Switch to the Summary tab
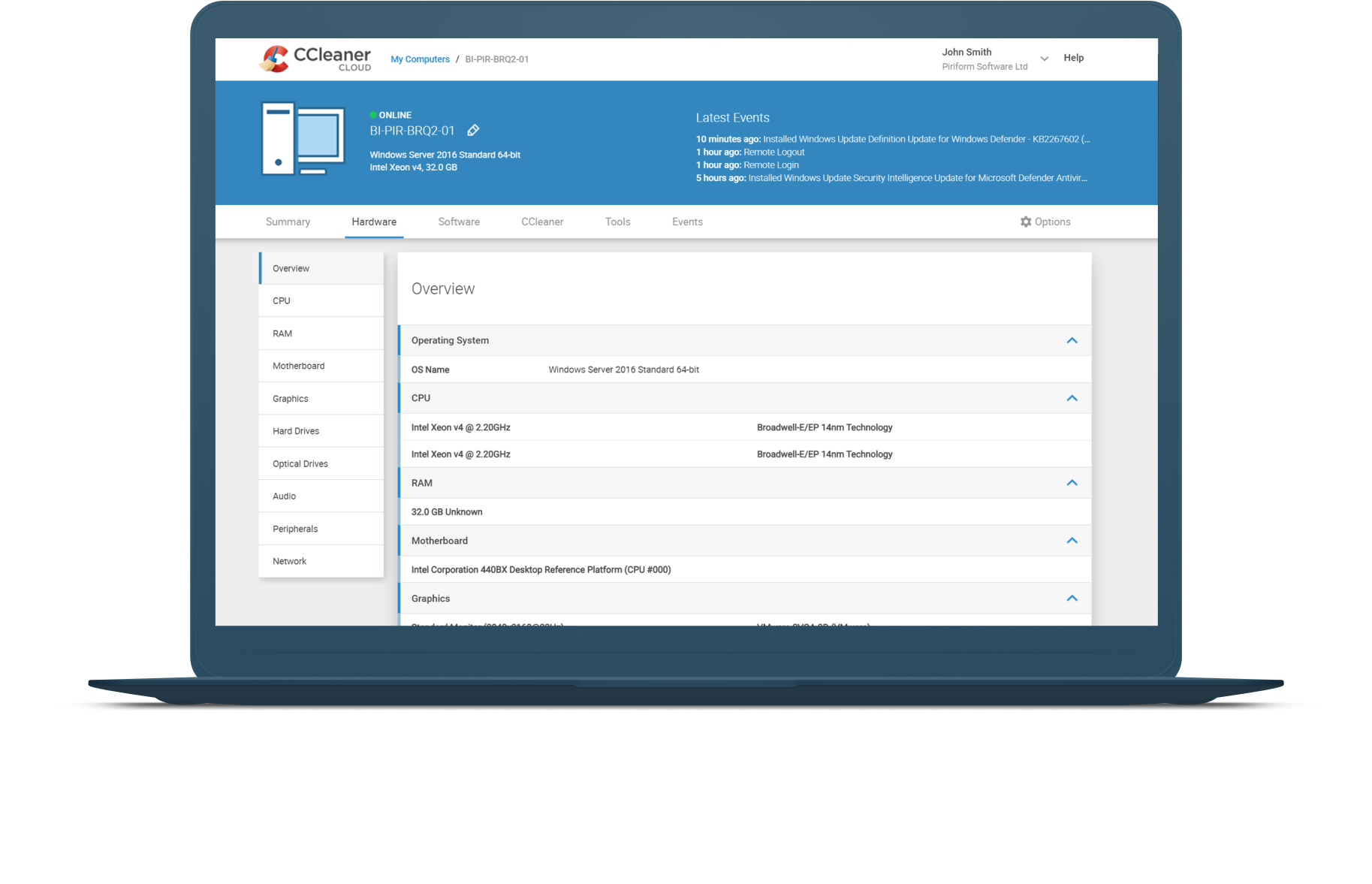The image size is (1372, 884). click(x=288, y=222)
